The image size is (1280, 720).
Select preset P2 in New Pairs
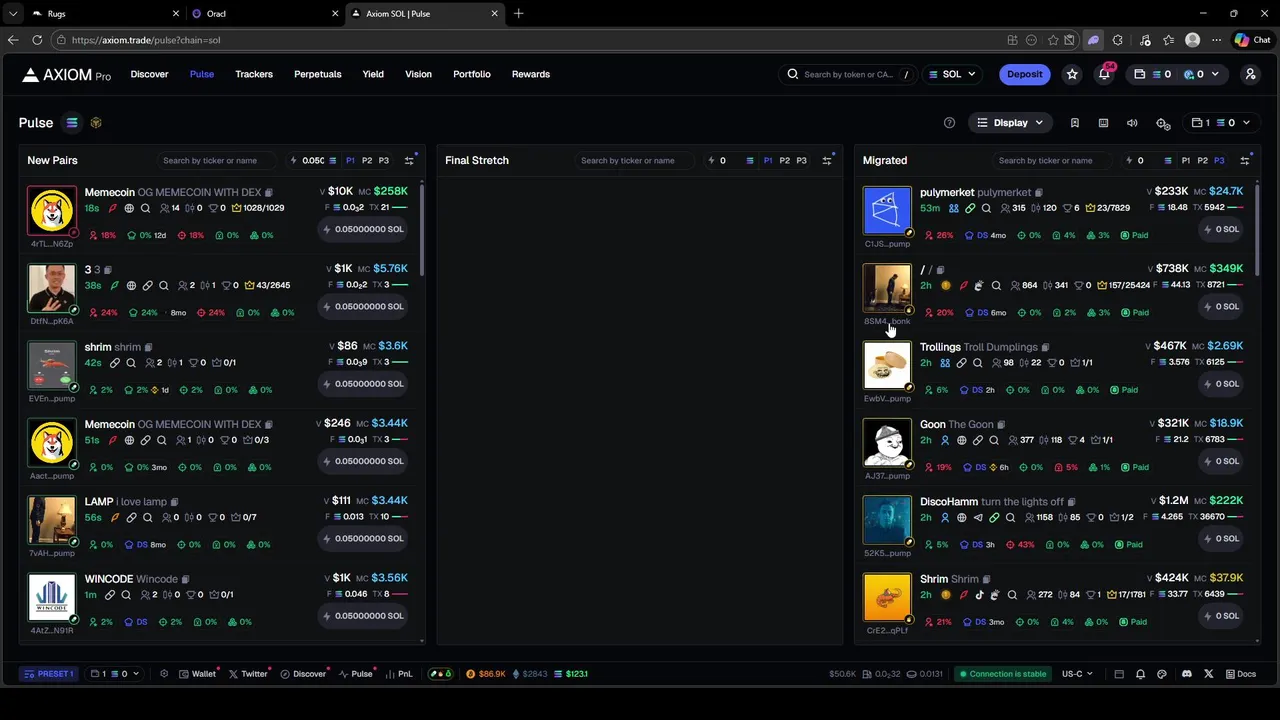[x=367, y=160]
